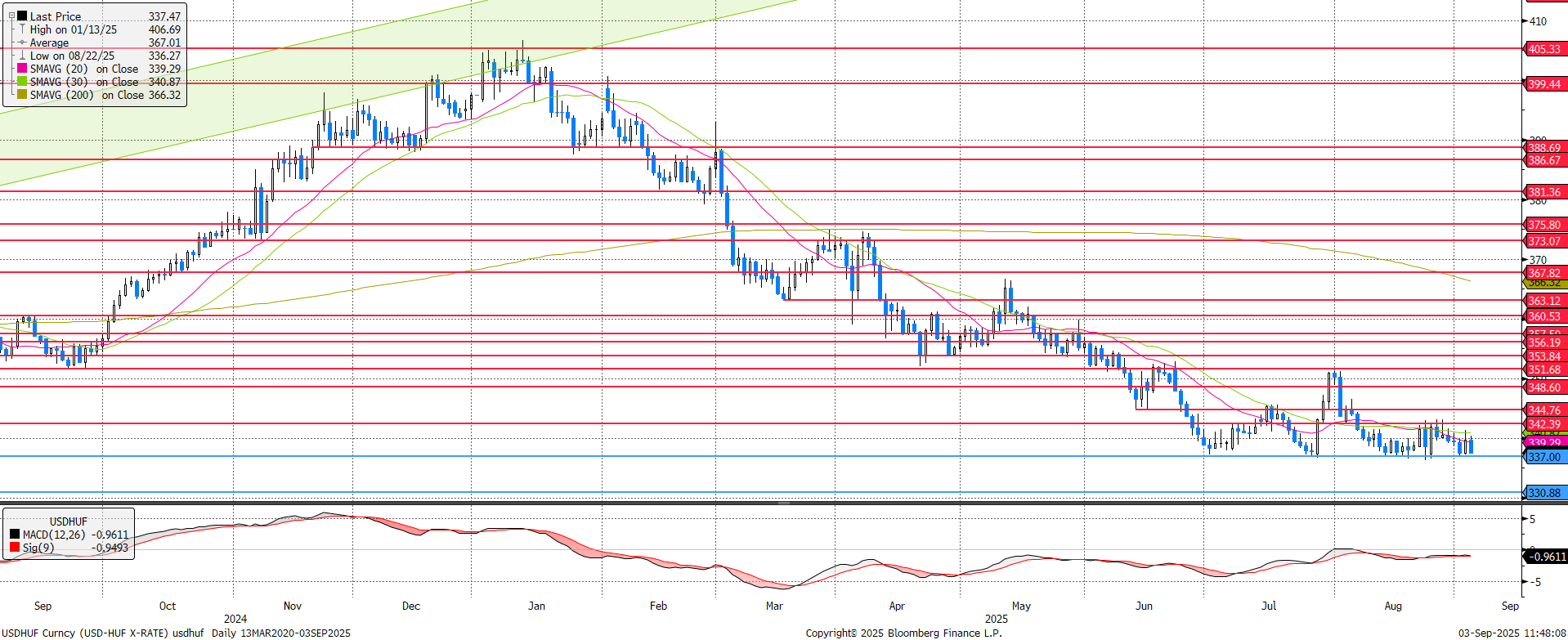Click the olive SMAVG (200) color swatch
Viewport: 1568px width, 640px height.
pyautogui.click(x=23, y=95)
